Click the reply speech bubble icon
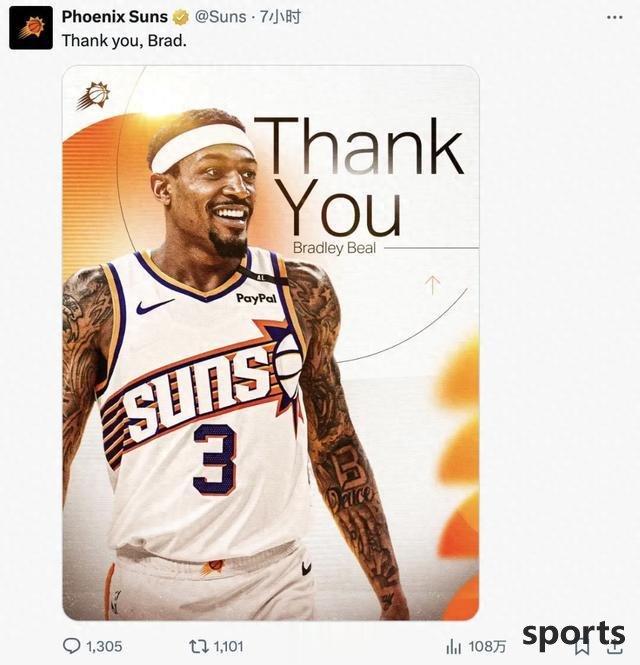640x665 pixels. (71, 646)
